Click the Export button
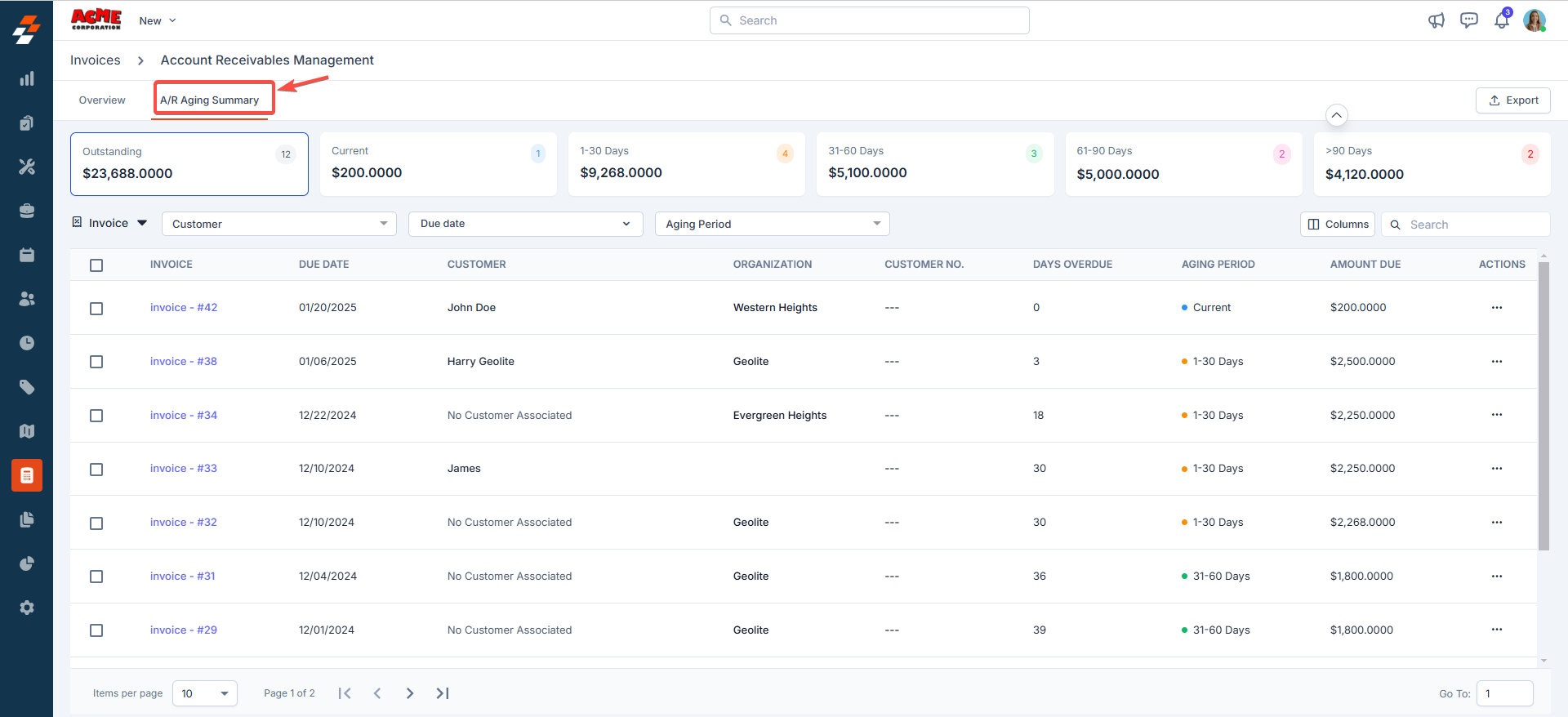Image resolution: width=1568 pixels, height=717 pixels. pyautogui.click(x=1513, y=100)
